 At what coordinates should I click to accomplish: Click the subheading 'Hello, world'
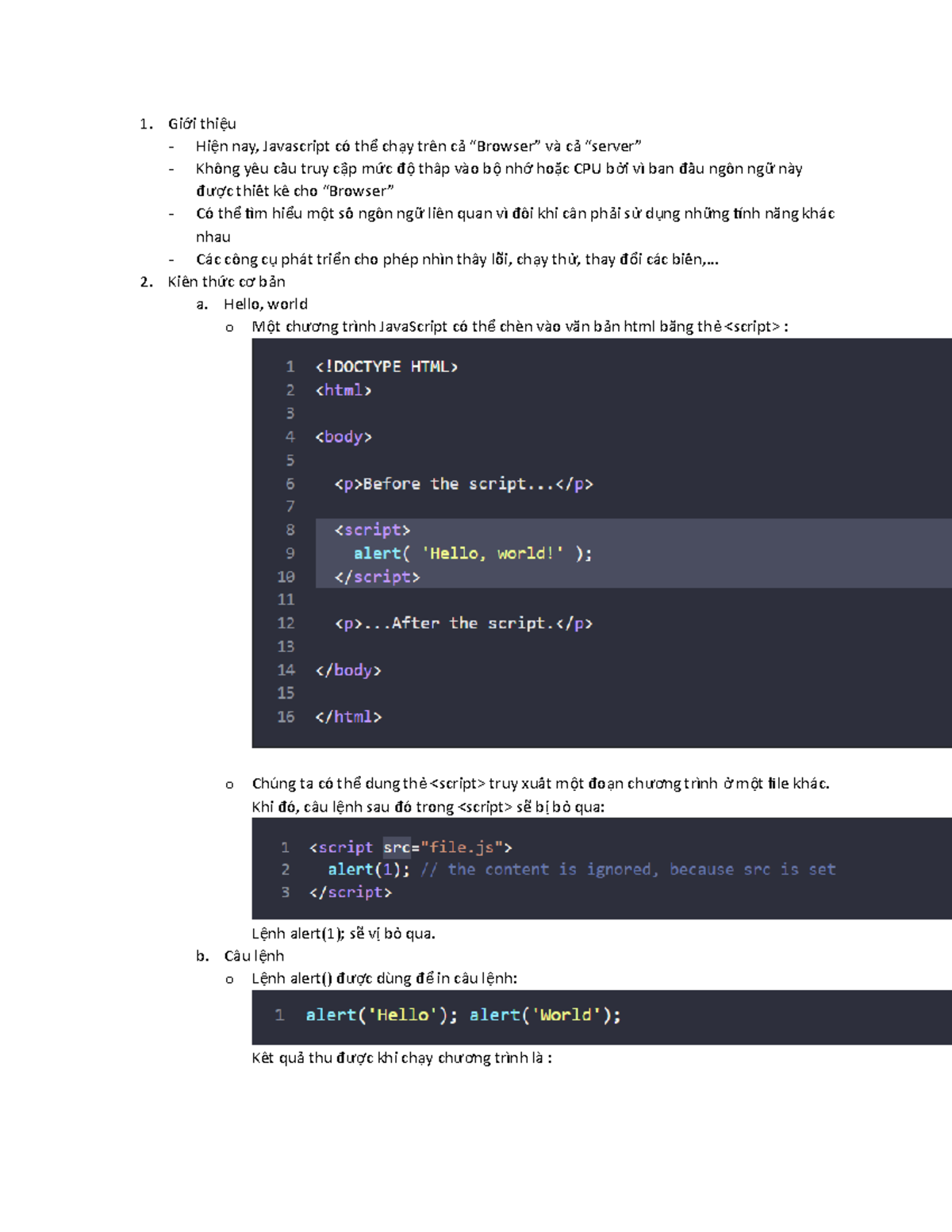pyautogui.click(x=266, y=304)
